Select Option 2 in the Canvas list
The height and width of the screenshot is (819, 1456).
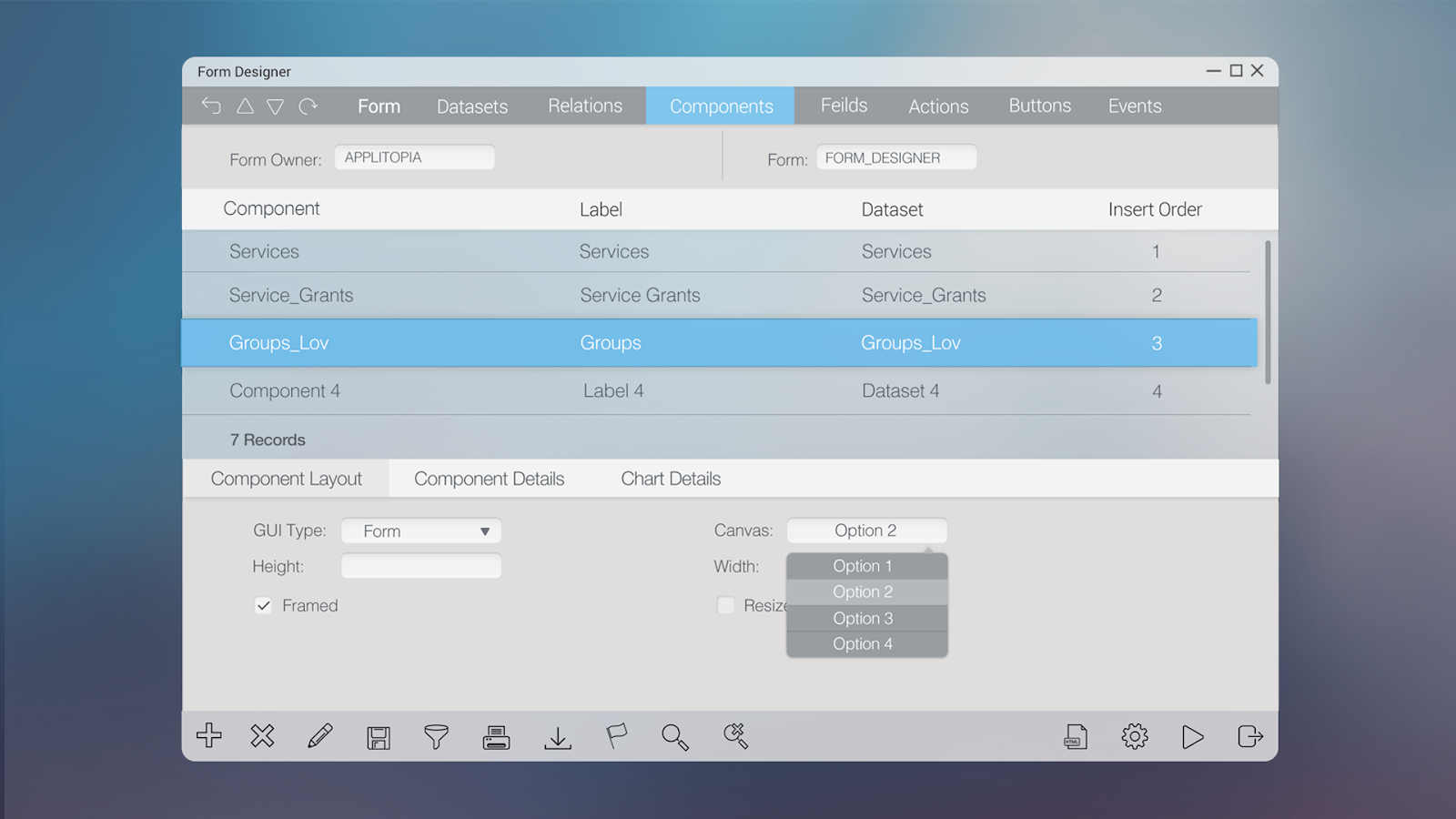[866, 591]
